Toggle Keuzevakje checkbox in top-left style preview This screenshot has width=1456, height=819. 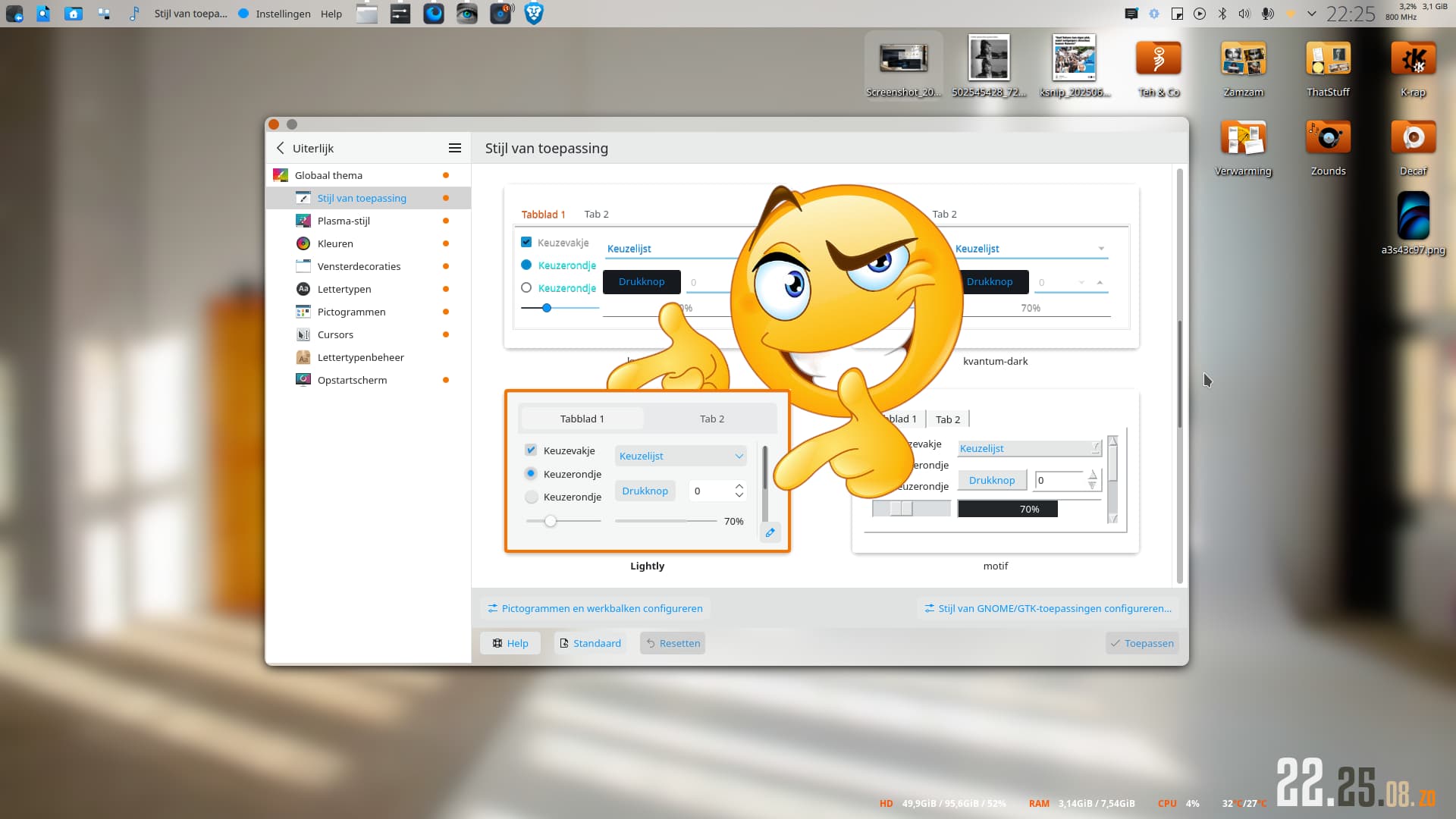click(x=526, y=242)
